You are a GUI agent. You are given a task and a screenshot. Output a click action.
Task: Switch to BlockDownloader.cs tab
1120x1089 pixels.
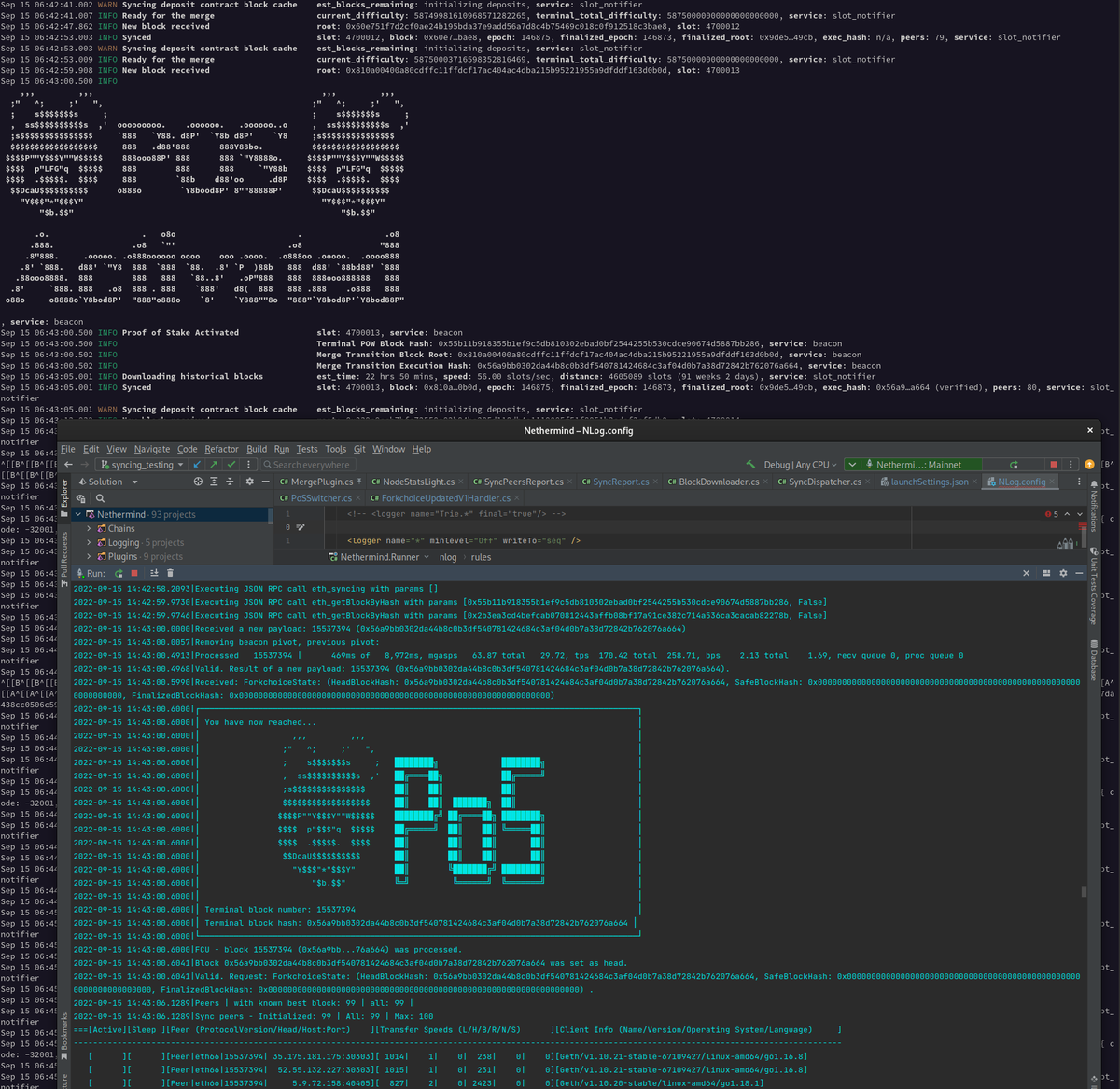click(719, 482)
